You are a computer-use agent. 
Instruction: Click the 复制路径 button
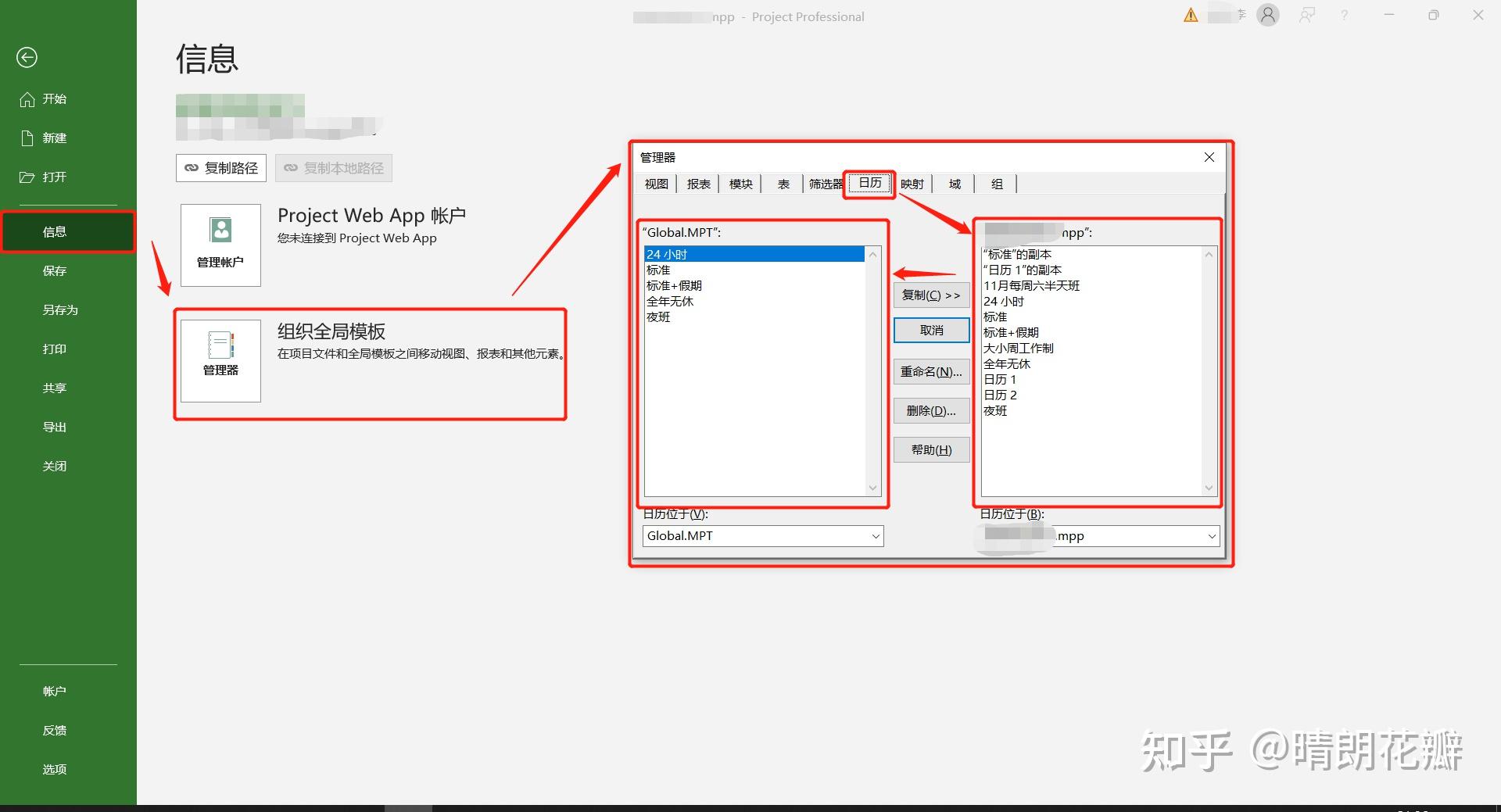pyautogui.click(x=221, y=168)
